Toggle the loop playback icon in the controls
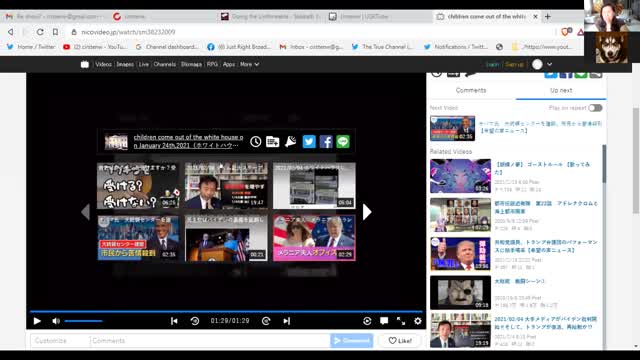This screenshot has height=360, width=640. click(x=367, y=321)
